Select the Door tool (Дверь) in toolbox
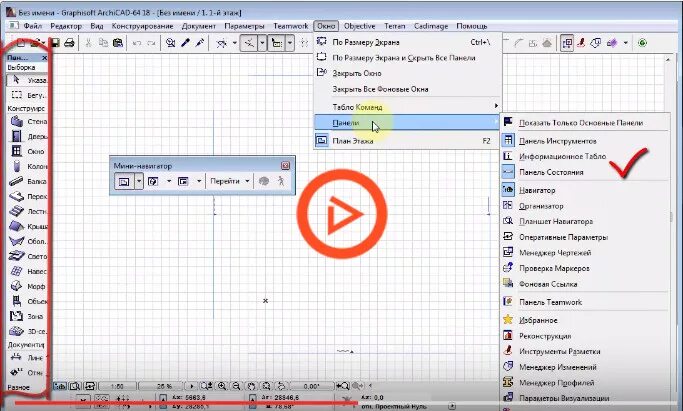 pyautogui.click(x=28, y=136)
